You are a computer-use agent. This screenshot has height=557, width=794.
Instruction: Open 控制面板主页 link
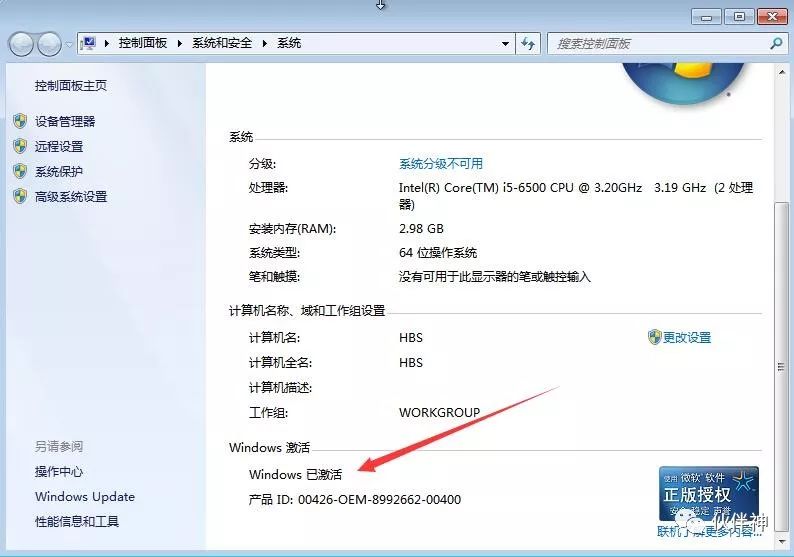click(71, 86)
